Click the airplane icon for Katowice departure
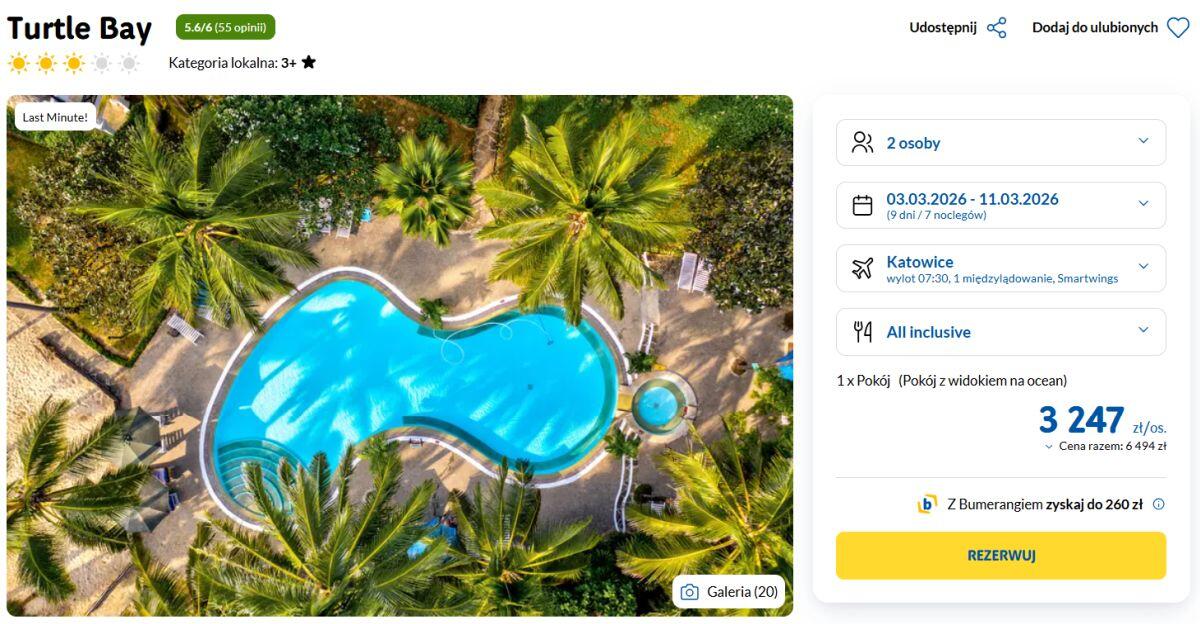Image resolution: width=1200 pixels, height=624 pixels. click(862, 268)
